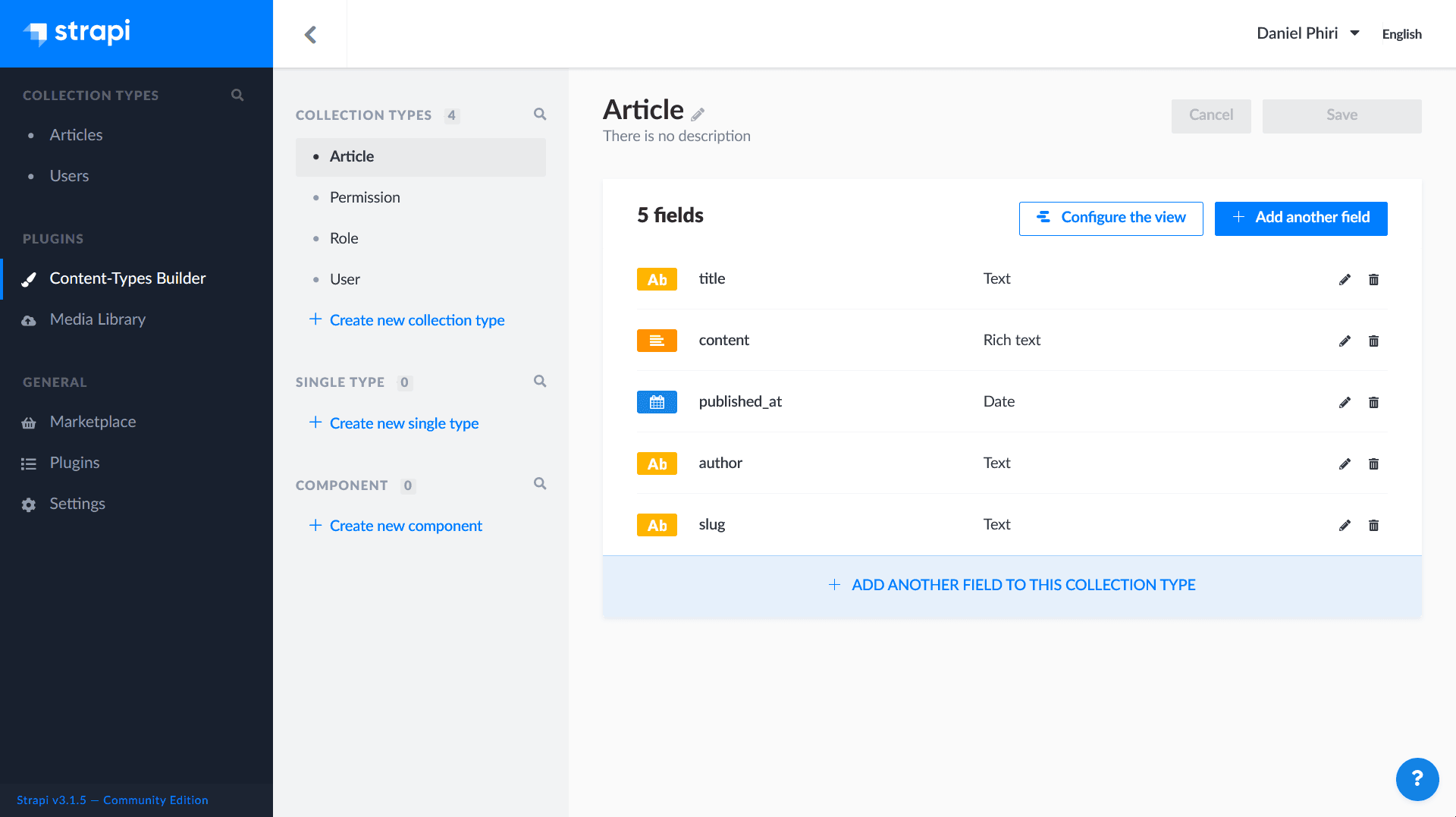Image resolution: width=1456 pixels, height=817 pixels.
Task: Click Save button
Action: pos(1342,116)
